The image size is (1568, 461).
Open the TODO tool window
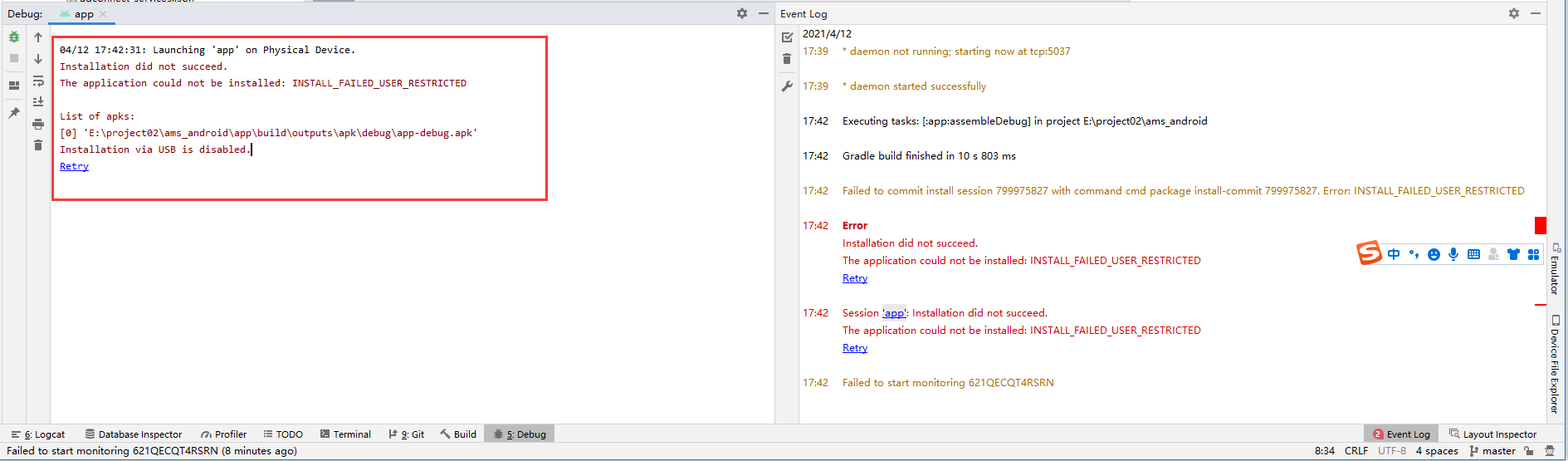coord(283,434)
